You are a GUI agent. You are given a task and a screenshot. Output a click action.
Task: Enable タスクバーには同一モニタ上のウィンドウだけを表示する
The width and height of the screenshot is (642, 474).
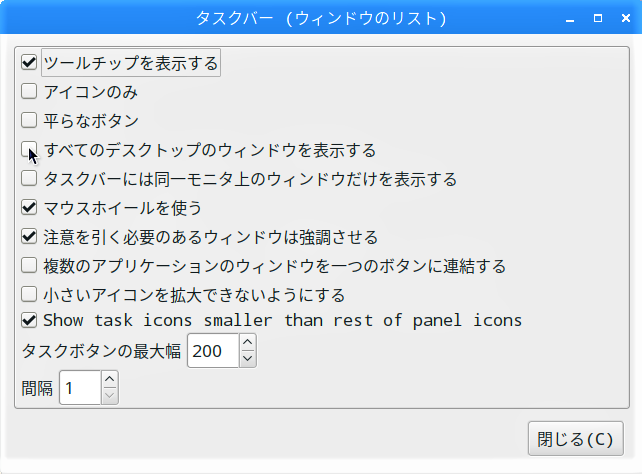pos(29,179)
